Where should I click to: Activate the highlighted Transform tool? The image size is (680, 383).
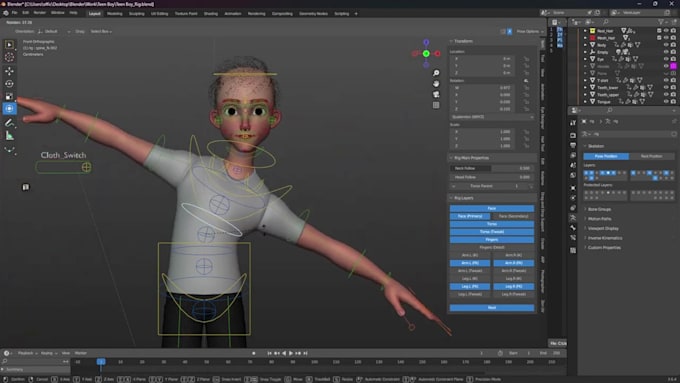click(9, 108)
